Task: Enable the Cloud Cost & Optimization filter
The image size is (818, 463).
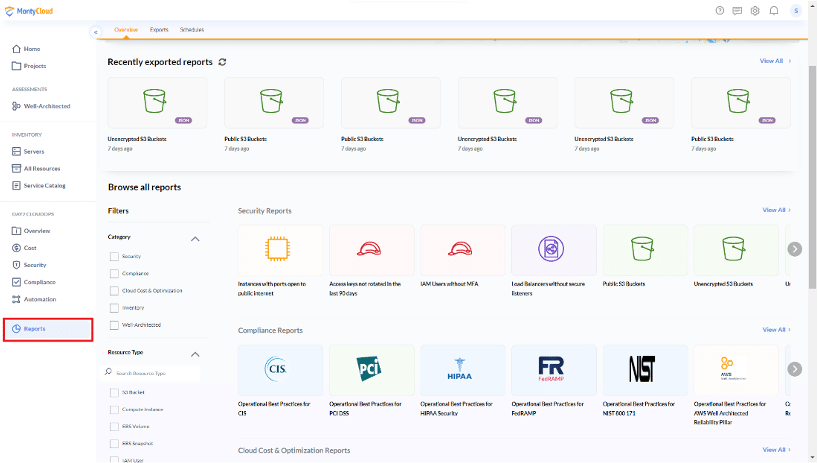Action: coord(114,290)
